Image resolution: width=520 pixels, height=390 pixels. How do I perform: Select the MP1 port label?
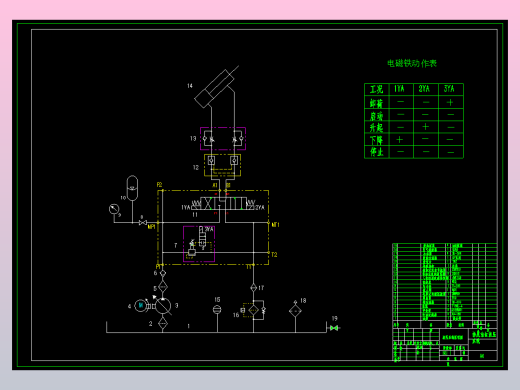coord(152,227)
